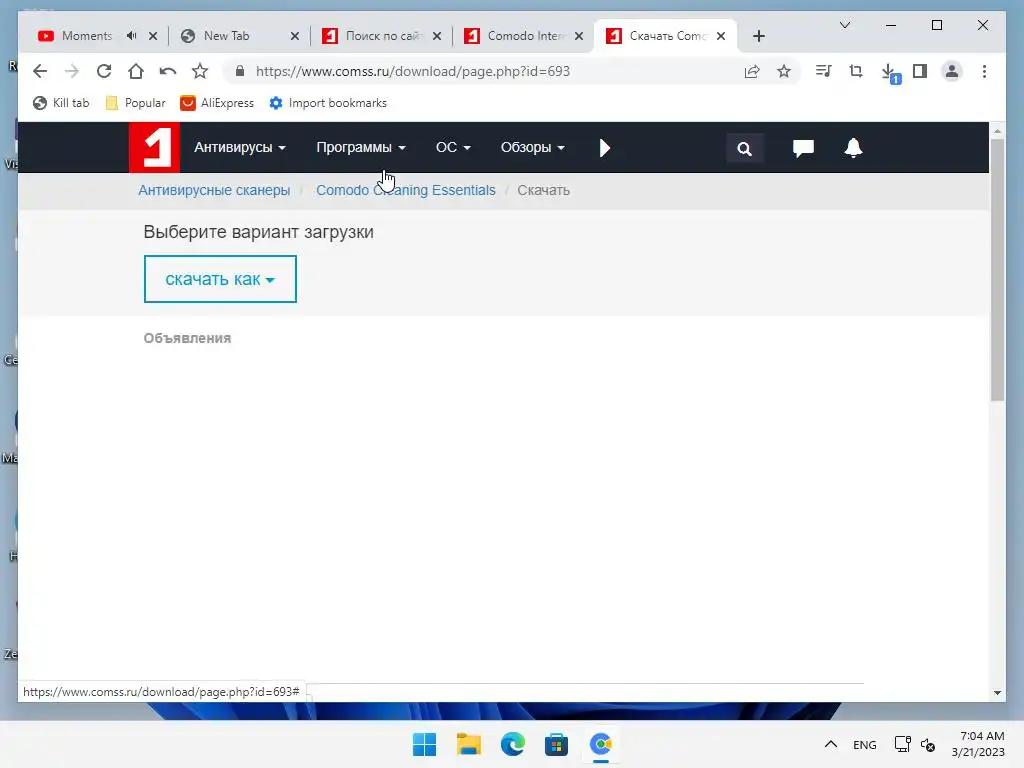Click the page vertical scrollbar thumb
Image resolution: width=1024 pixels, height=768 pixels.
pos(997,270)
